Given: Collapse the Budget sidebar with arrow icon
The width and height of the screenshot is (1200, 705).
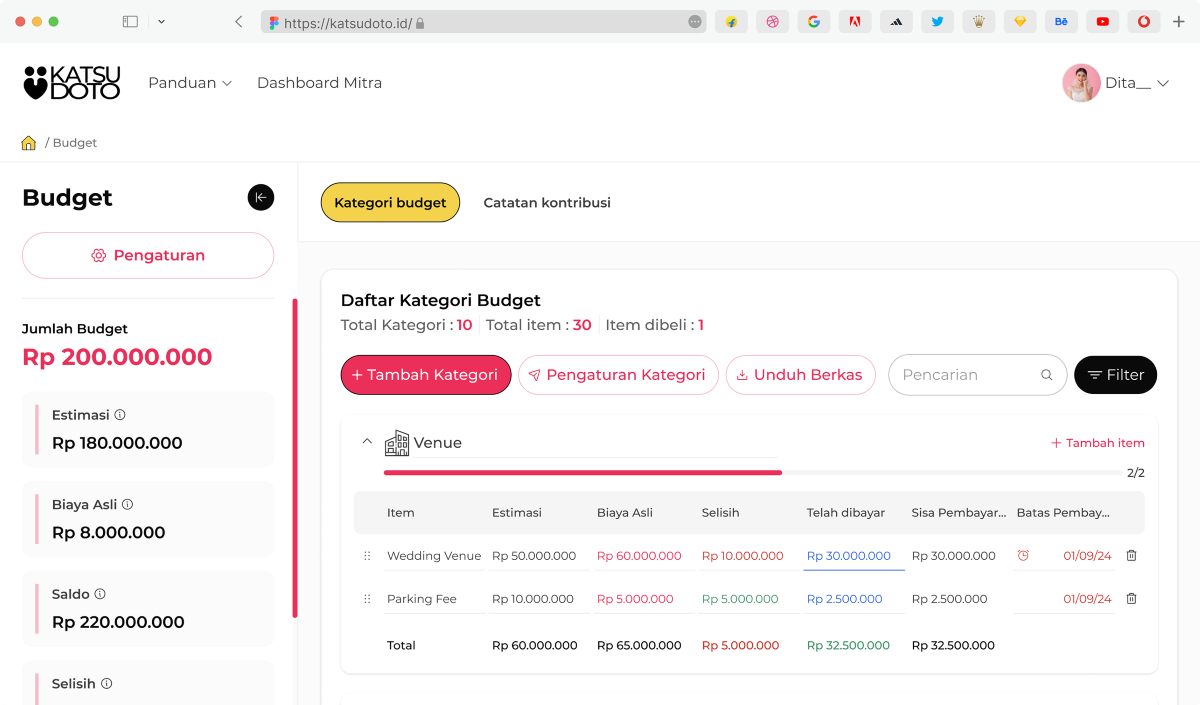Looking at the screenshot, I should click(x=260, y=197).
